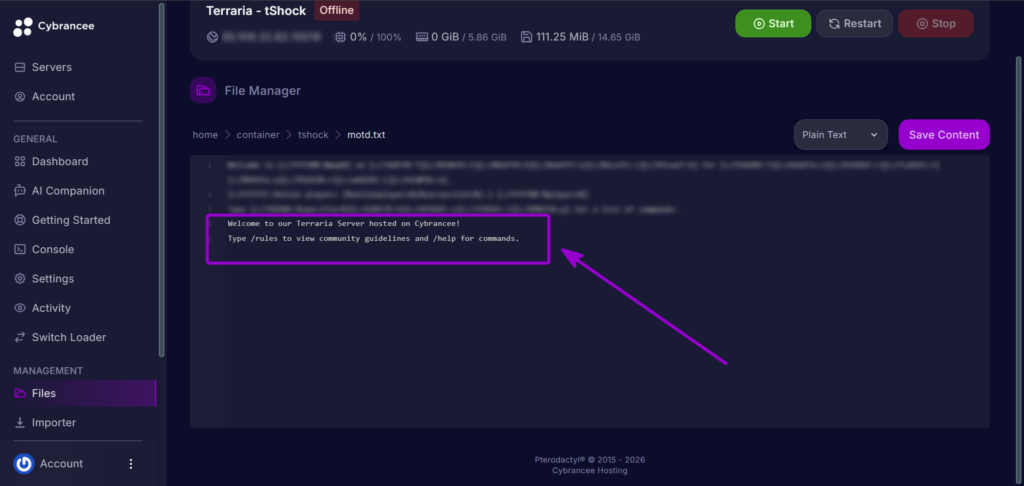Navigate to the tshock breadcrumb folder

313,135
